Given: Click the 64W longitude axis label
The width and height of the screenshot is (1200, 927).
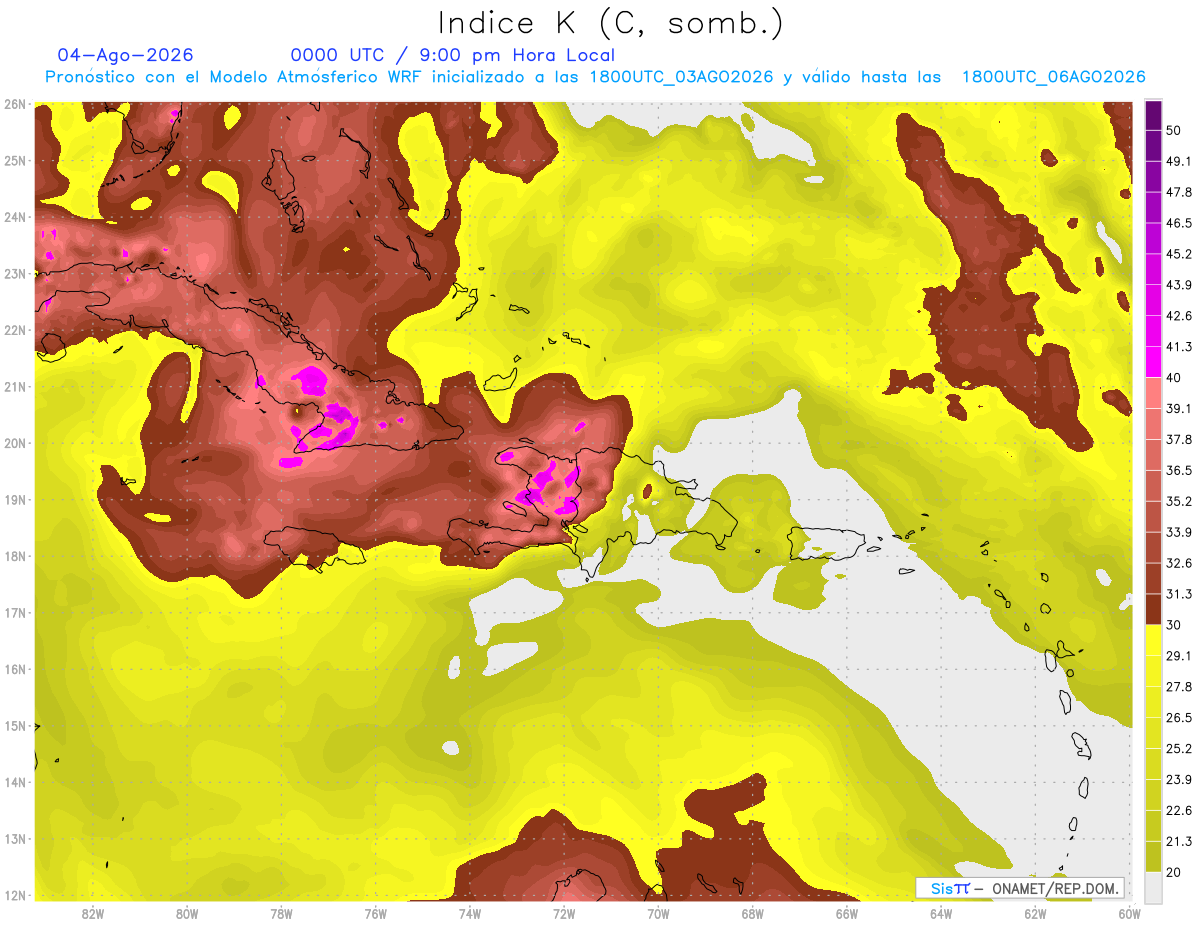Looking at the screenshot, I should [941, 914].
